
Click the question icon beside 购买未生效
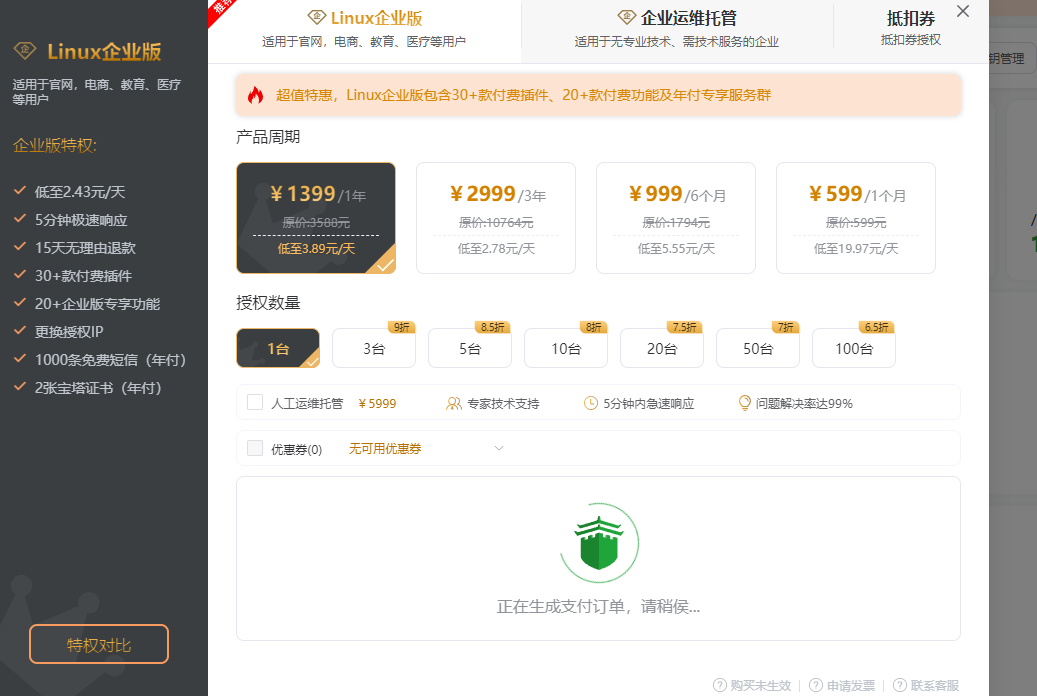(719, 685)
